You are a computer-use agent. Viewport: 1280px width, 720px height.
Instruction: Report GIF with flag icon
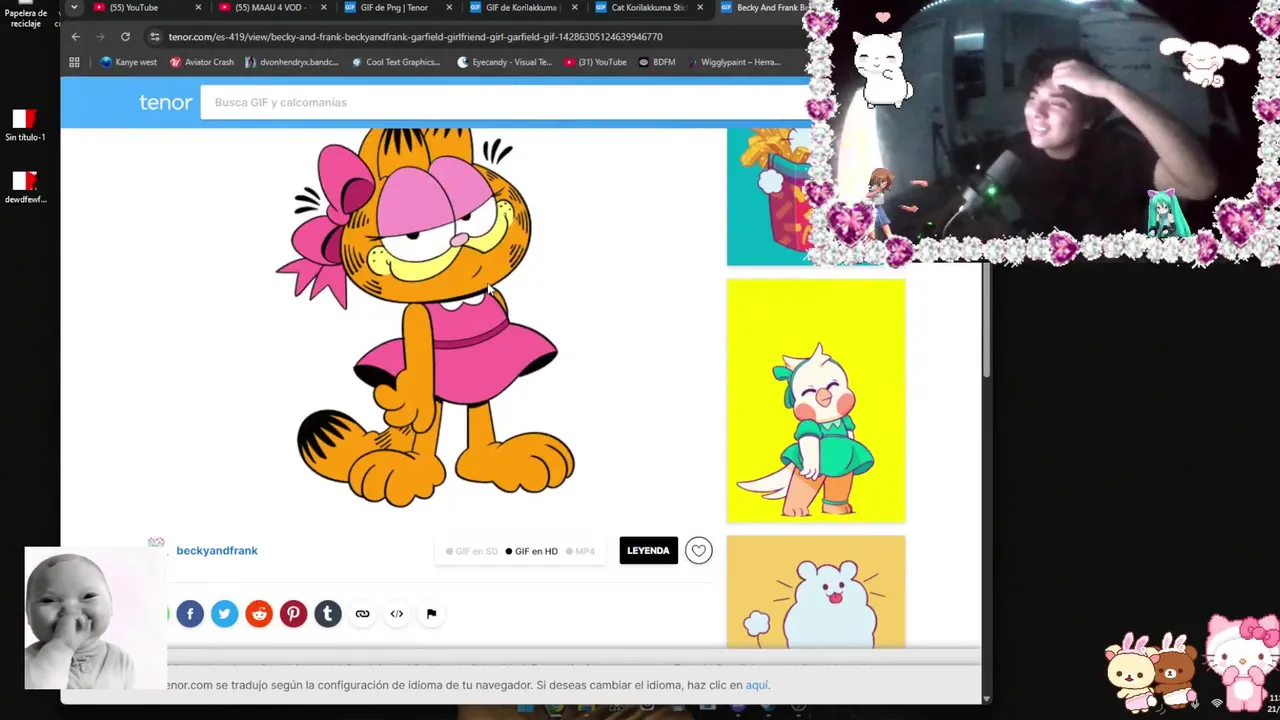(x=431, y=614)
